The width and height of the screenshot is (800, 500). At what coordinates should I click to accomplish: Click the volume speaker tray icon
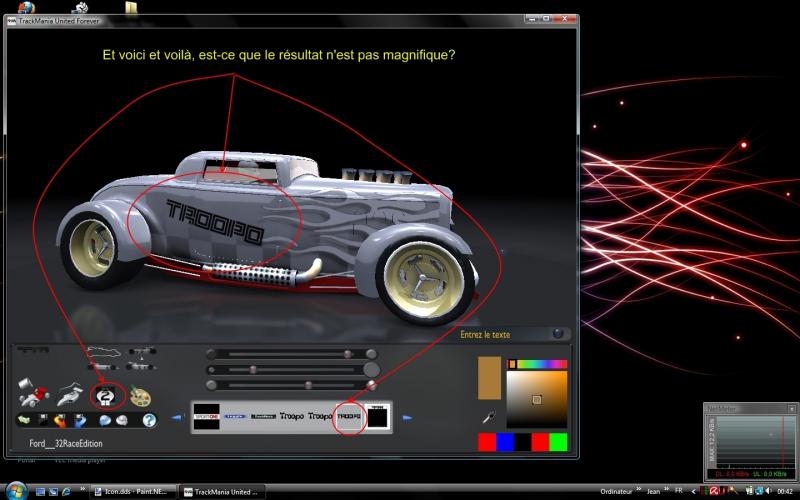pyautogui.click(x=768, y=491)
